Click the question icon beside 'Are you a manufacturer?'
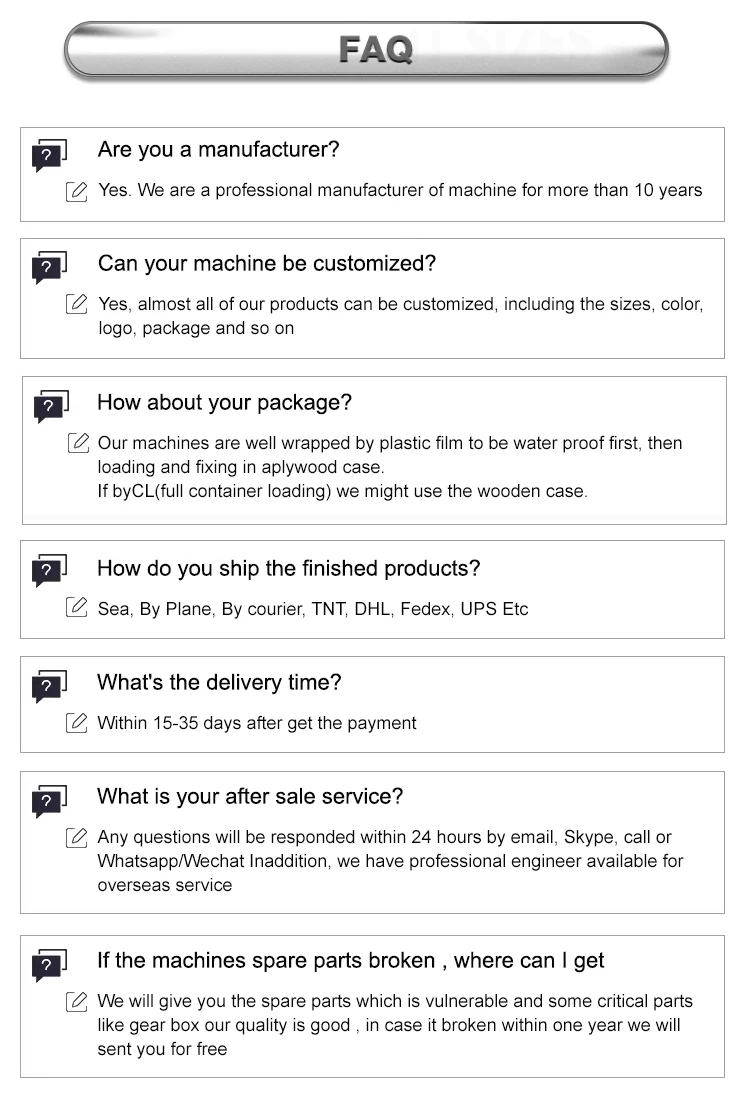Viewport: 750px width, 1111px height. point(49,155)
